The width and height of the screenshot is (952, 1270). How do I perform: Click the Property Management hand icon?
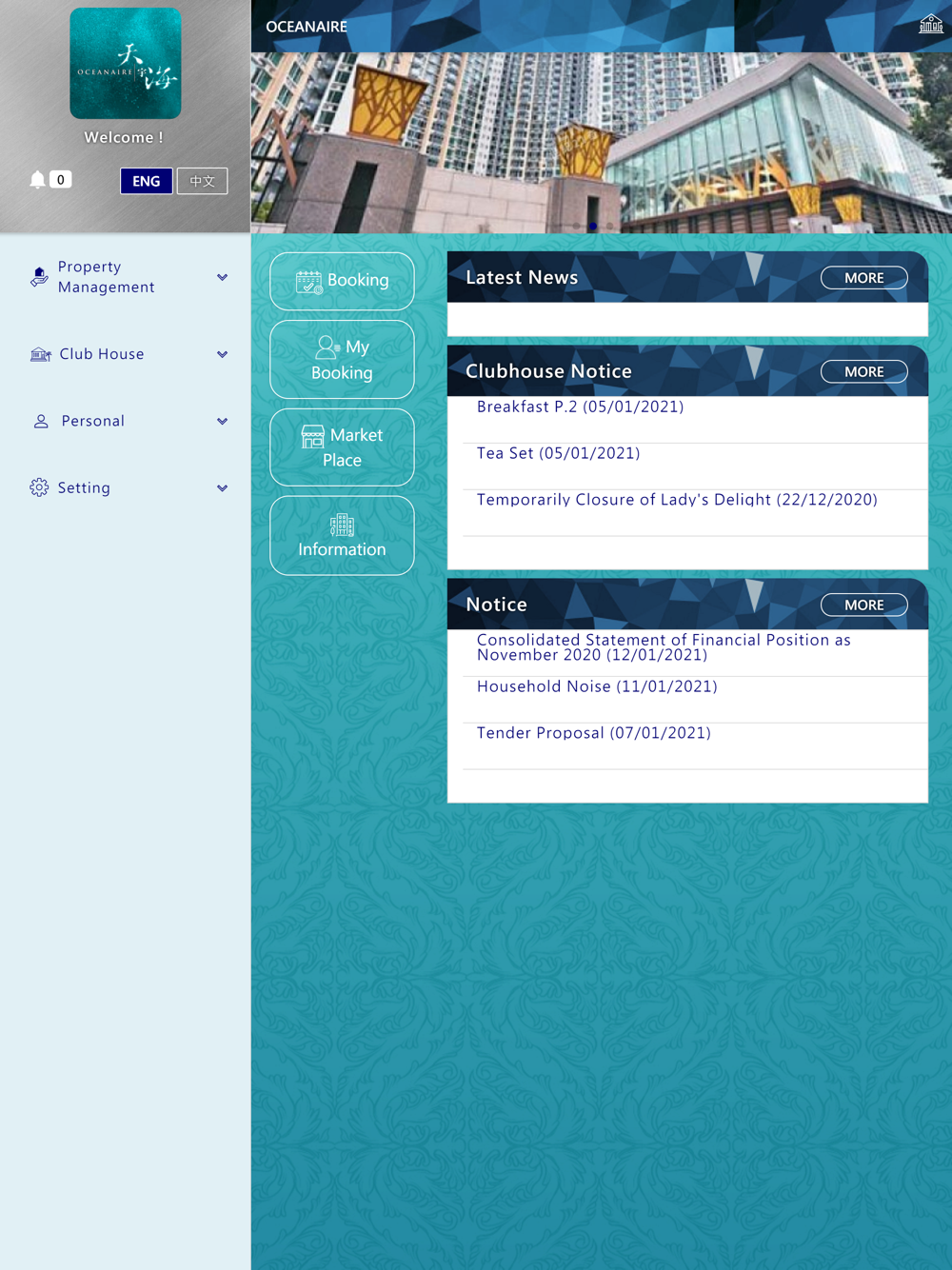39,277
